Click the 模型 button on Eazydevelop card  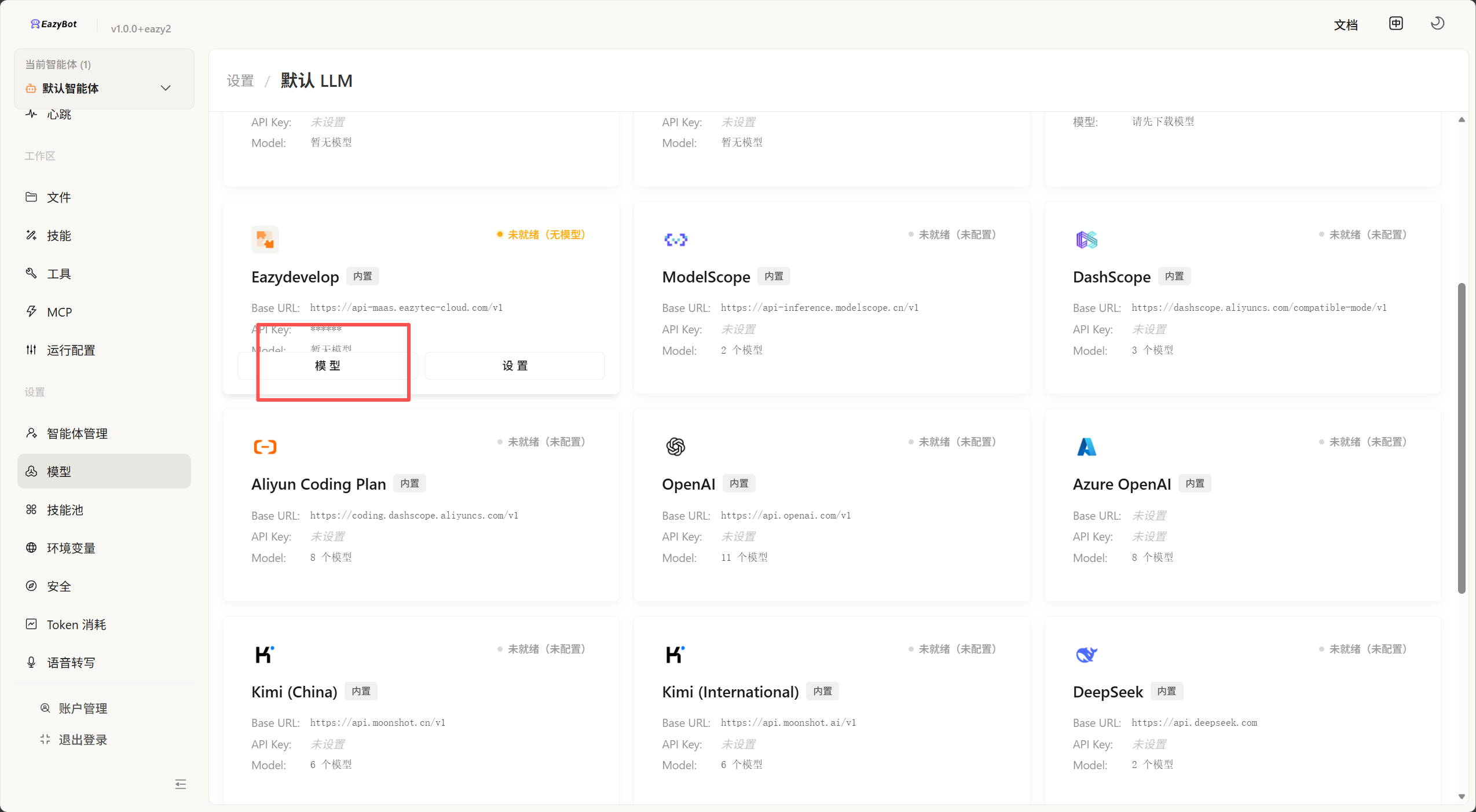tap(327, 366)
